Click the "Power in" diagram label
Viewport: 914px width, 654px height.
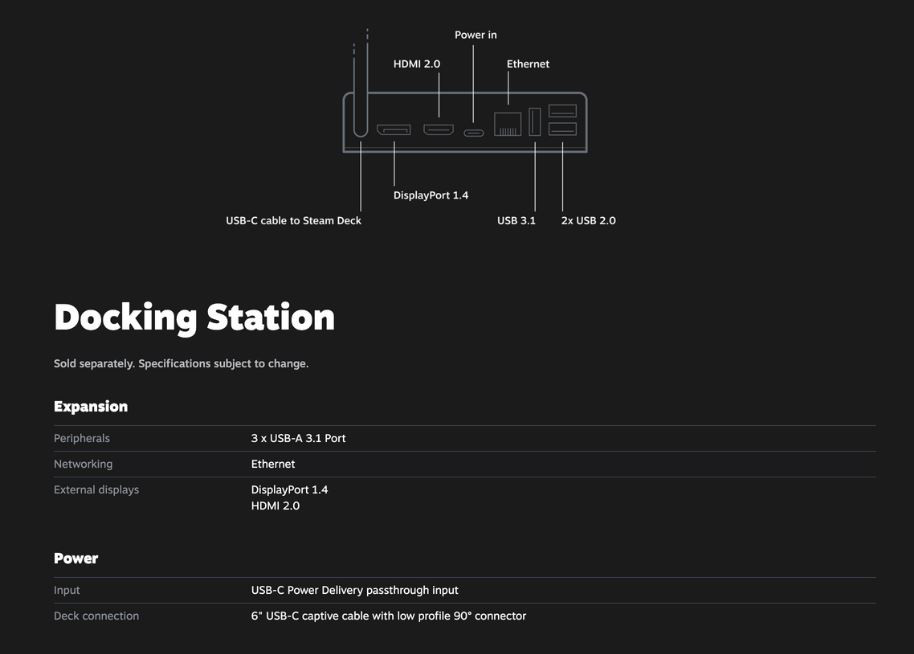[x=475, y=35]
